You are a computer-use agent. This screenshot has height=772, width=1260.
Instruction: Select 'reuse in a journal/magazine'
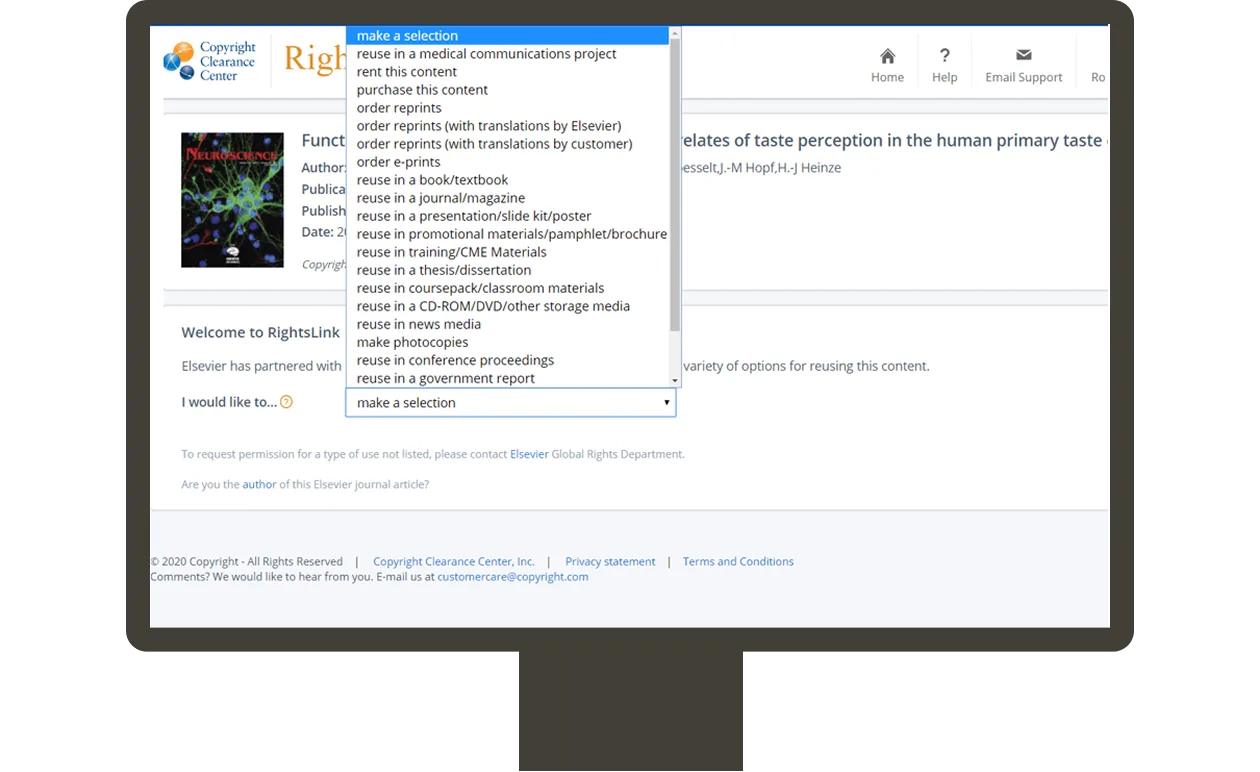[507, 198]
